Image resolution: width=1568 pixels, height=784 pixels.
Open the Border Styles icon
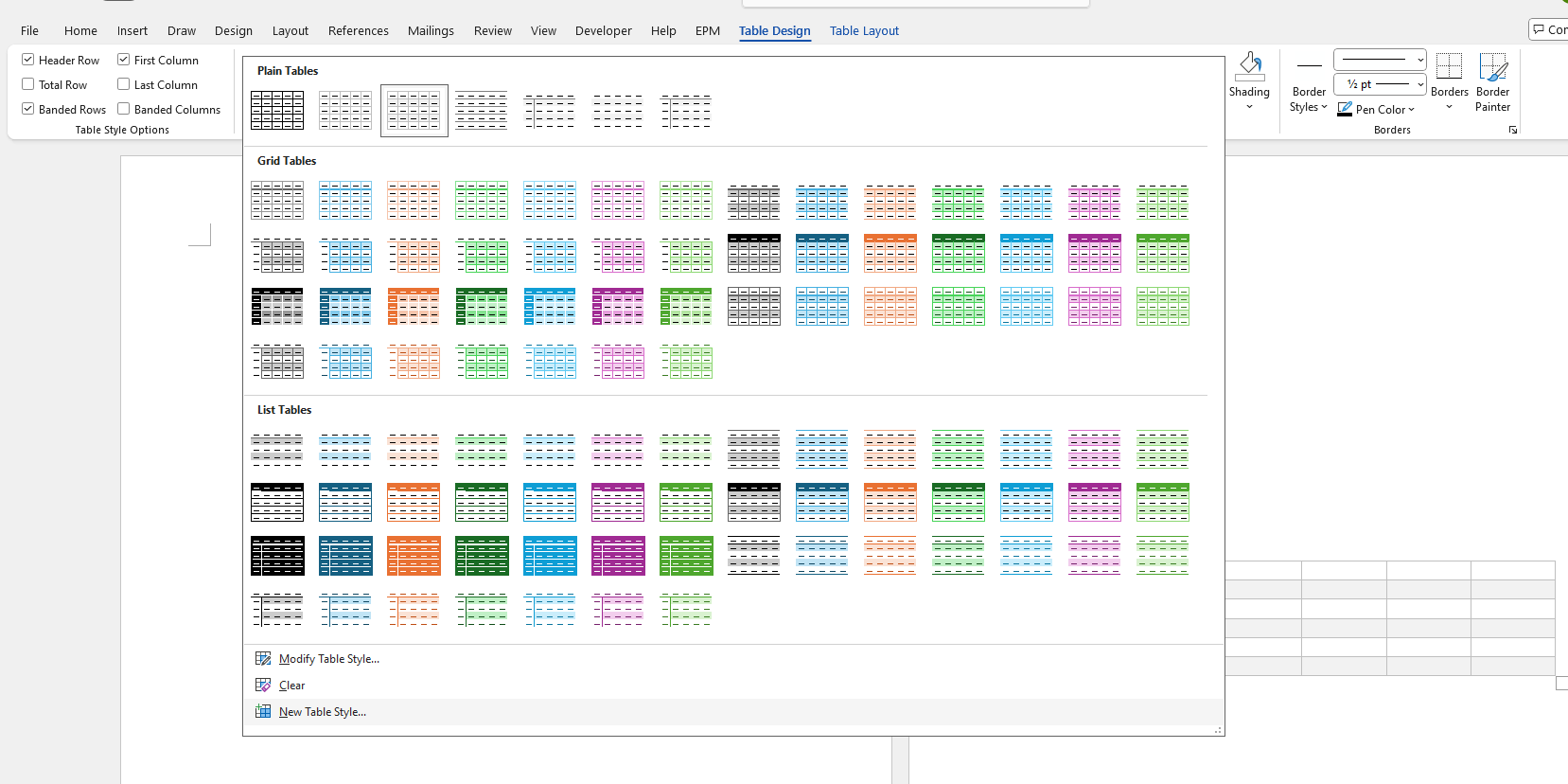coord(1310,66)
